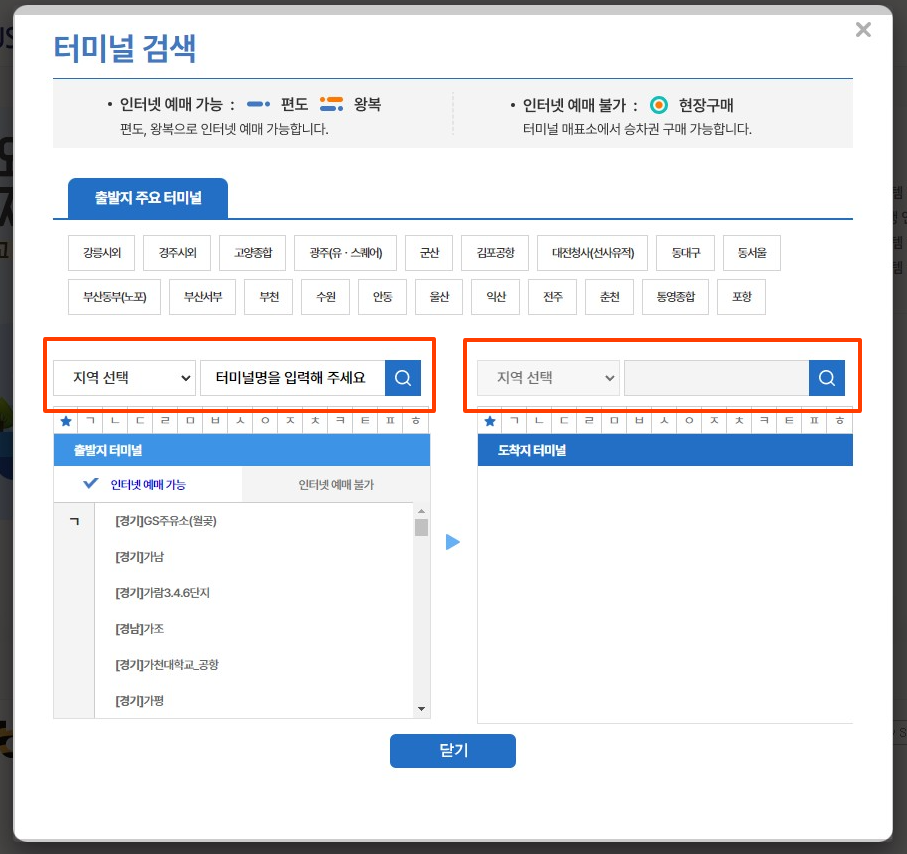The width and height of the screenshot is (907, 854).
Task: Filter departure terminals by ㄹ
Action: coord(165,421)
